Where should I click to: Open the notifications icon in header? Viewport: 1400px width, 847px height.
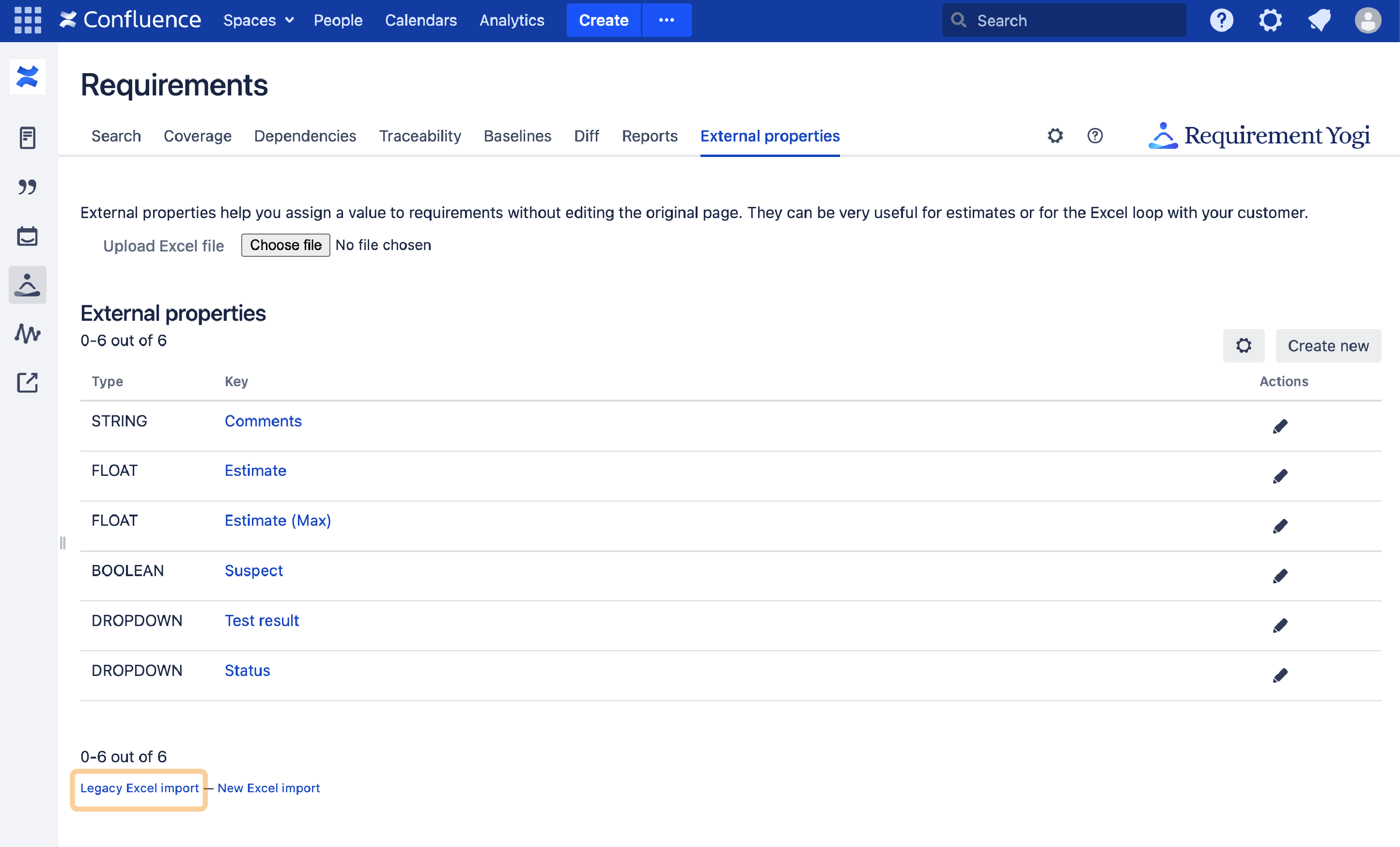tap(1319, 20)
